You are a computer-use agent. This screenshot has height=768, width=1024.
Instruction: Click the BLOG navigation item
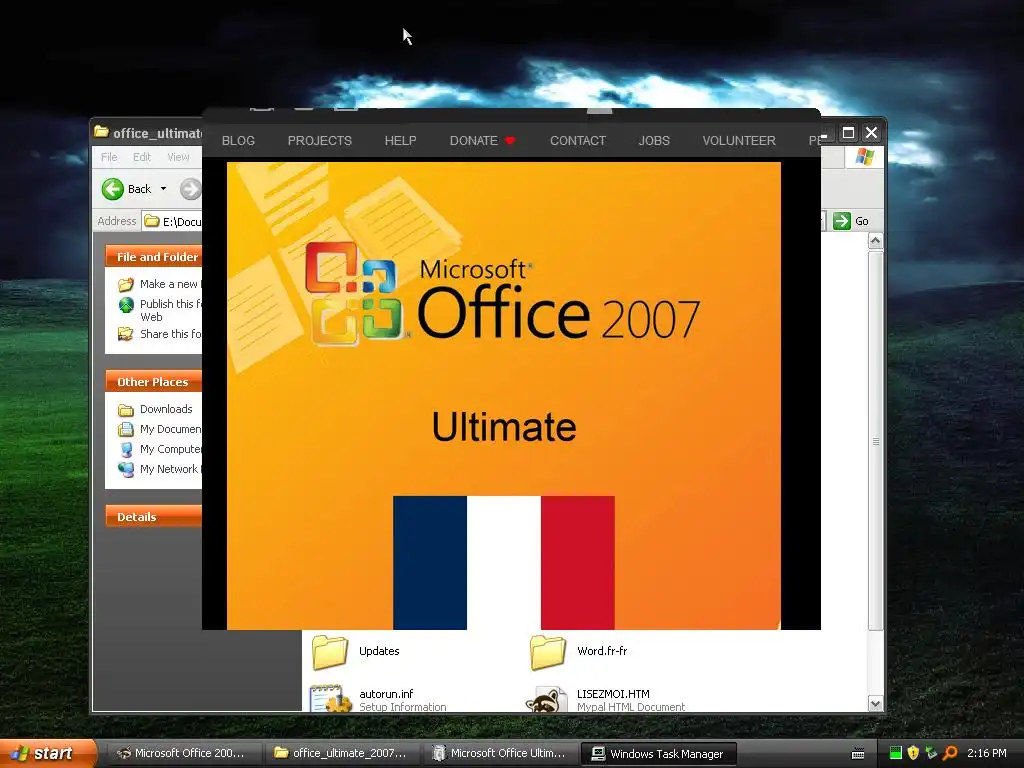(x=238, y=140)
